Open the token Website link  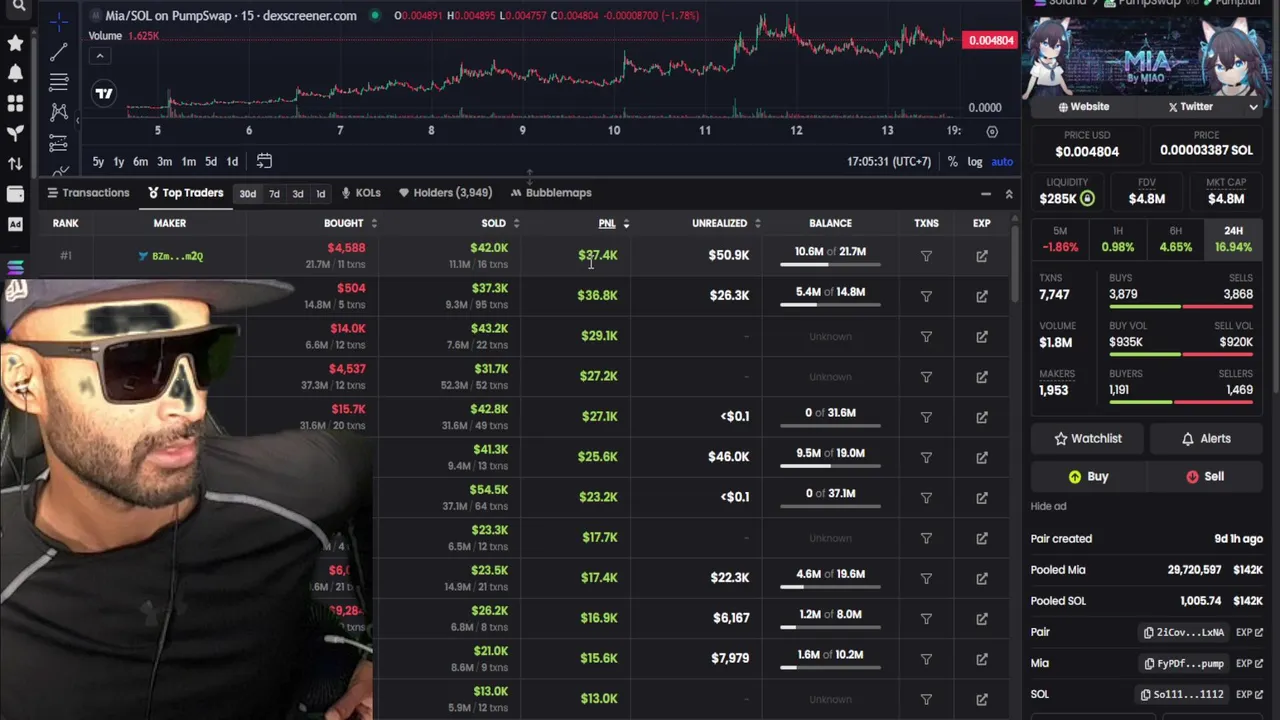(1085, 106)
